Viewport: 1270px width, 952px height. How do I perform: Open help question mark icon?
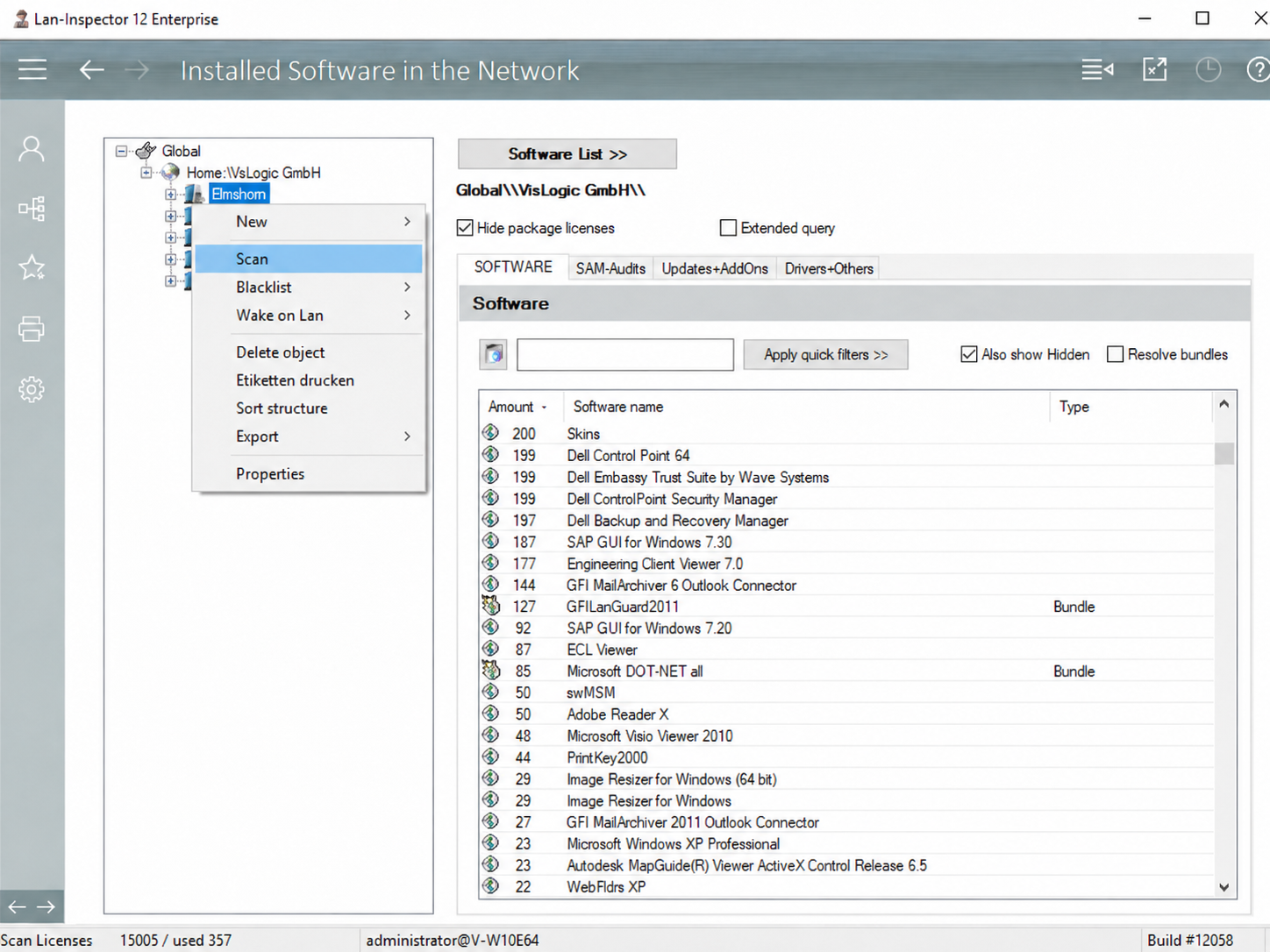click(1259, 69)
